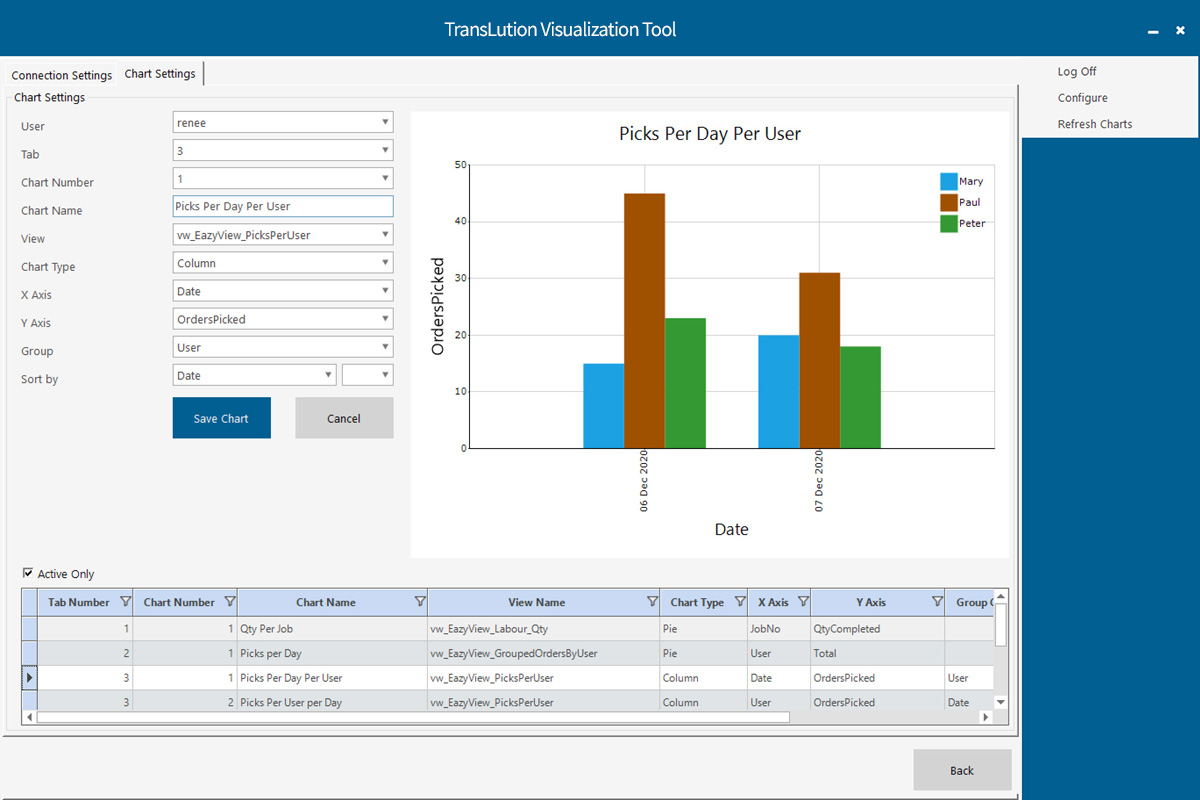Click in the Chart Name input field
The height and width of the screenshot is (800, 1200).
coord(283,206)
